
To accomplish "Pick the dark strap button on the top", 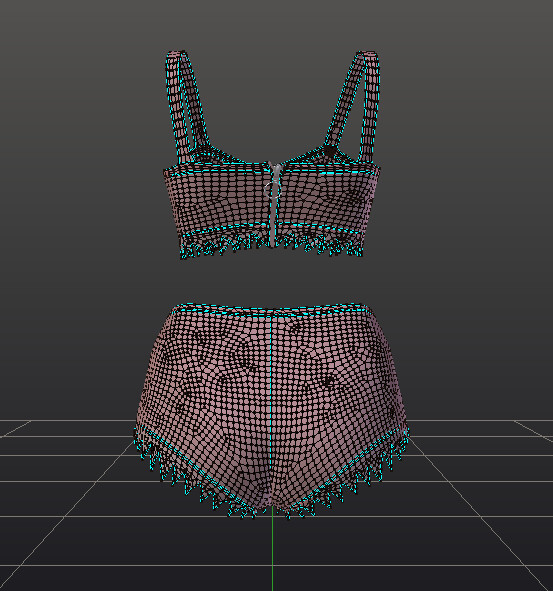I will click(330, 151).
